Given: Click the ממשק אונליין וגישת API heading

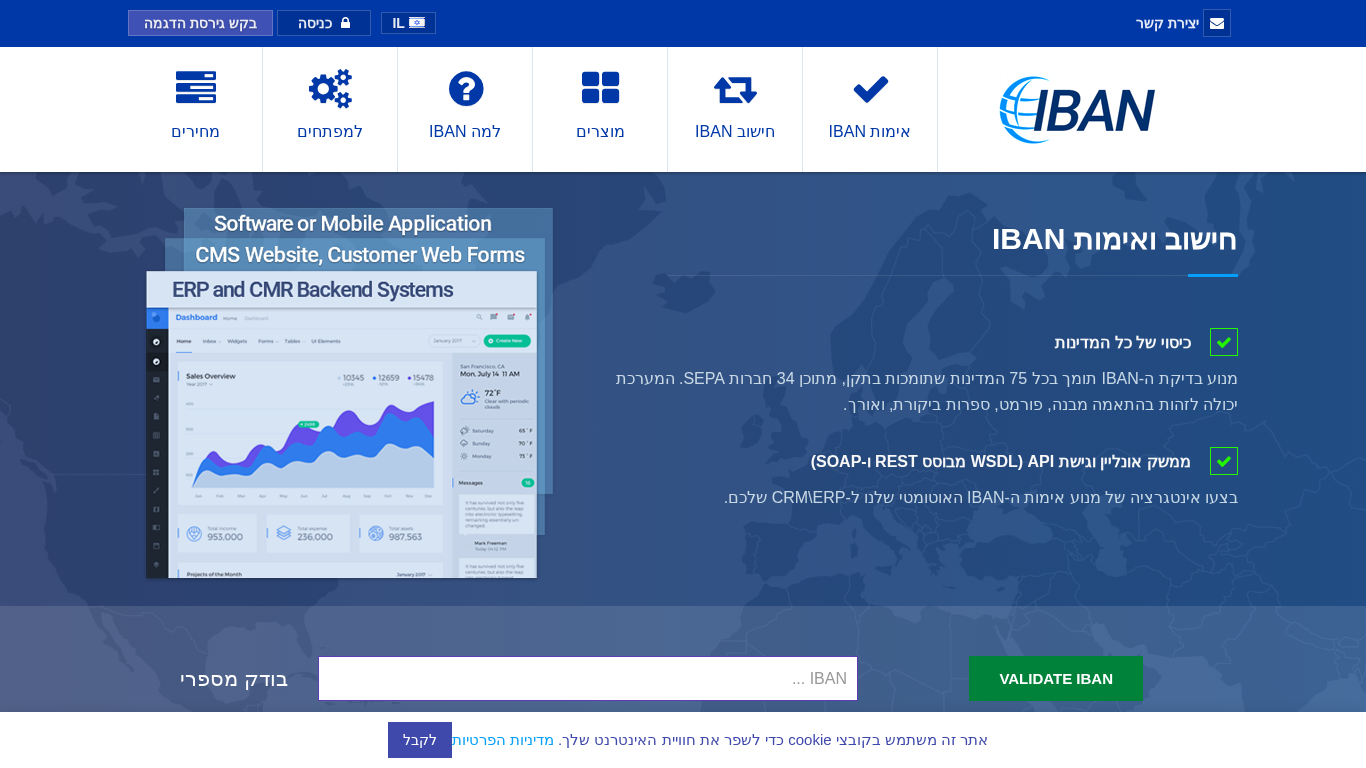Looking at the screenshot, I should click(1001, 461).
